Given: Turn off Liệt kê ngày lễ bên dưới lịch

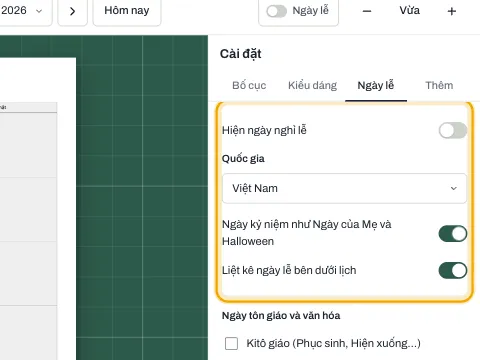Looking at the screenshot, I should pyautogui.click(x=453, y=270).
